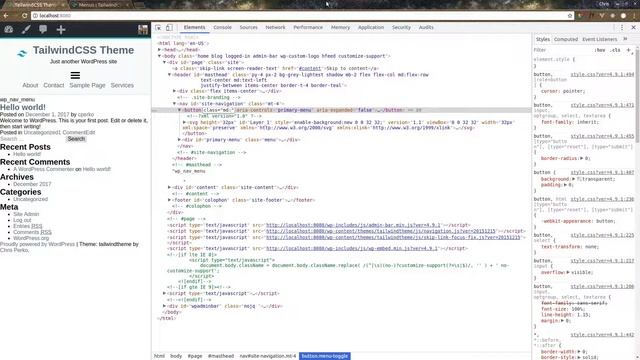Switch to the Computed styles tab
The image size is (640, 360).
coord(566,39)
